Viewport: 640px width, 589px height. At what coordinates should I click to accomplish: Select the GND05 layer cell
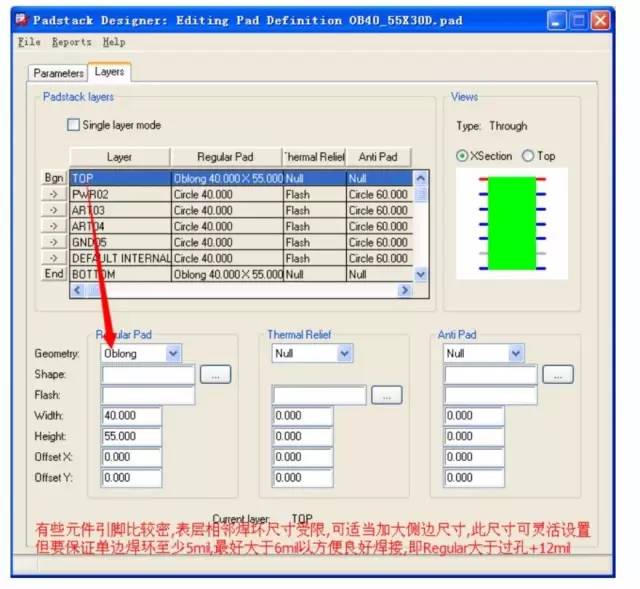pyautogui.click(x=120, y=242)
